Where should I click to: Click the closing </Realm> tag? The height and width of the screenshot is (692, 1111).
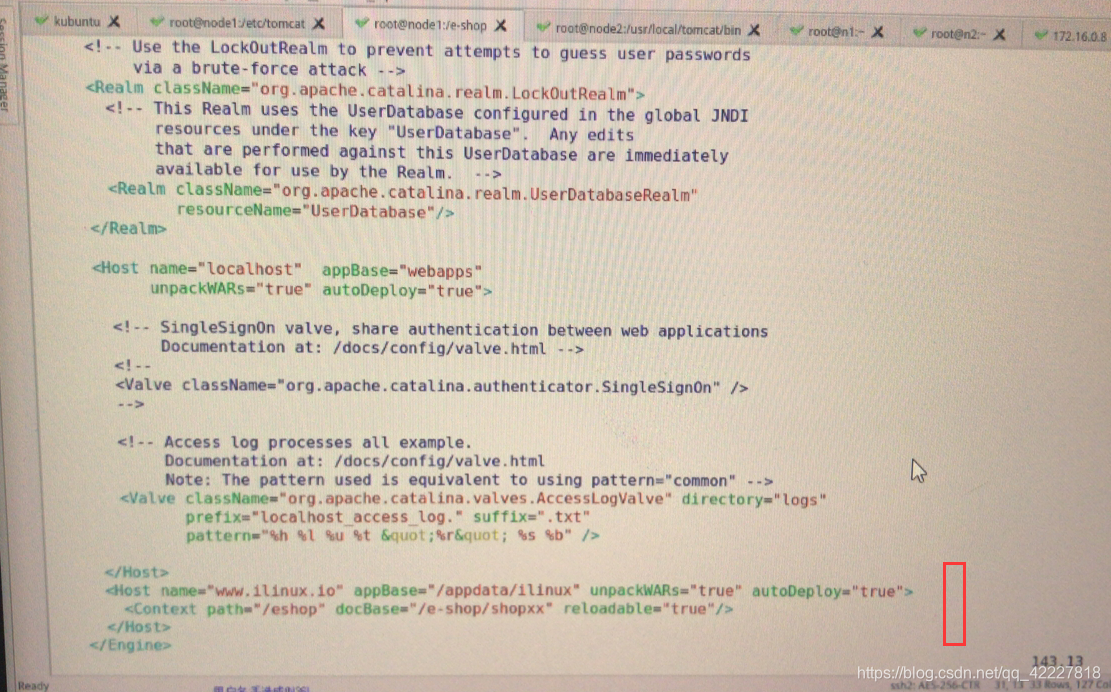(128, 229)
